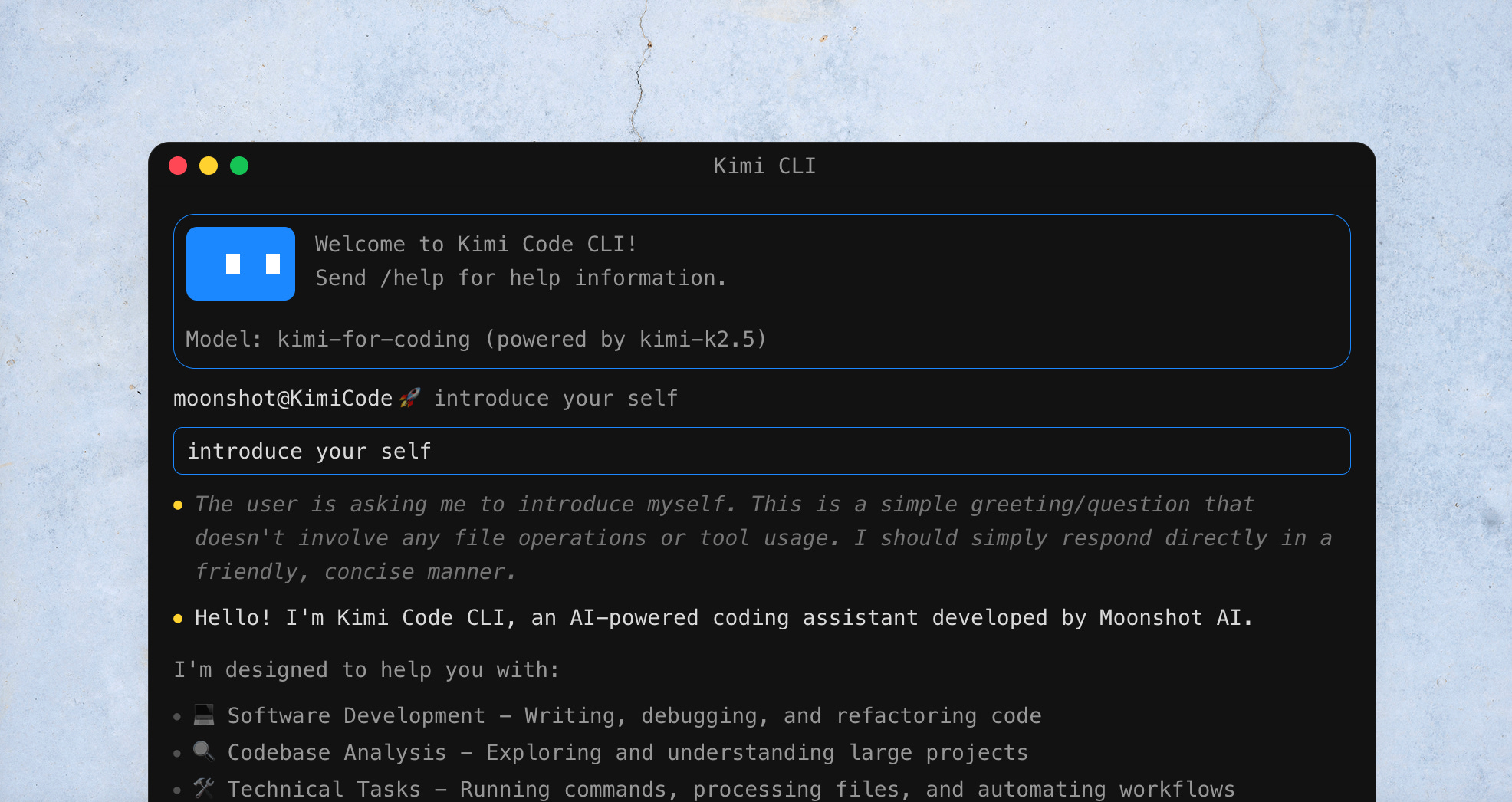Screen dimensions: 1512x802
Task: Click the 'Kimi CLI' window title
Action: (764, 166)
